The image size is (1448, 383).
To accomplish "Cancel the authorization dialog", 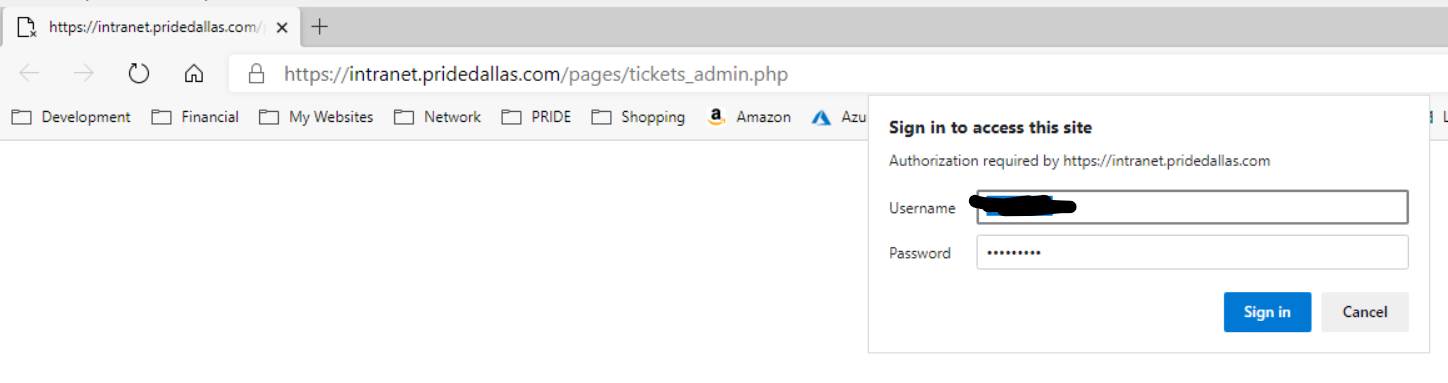I will pos(1365,312).
